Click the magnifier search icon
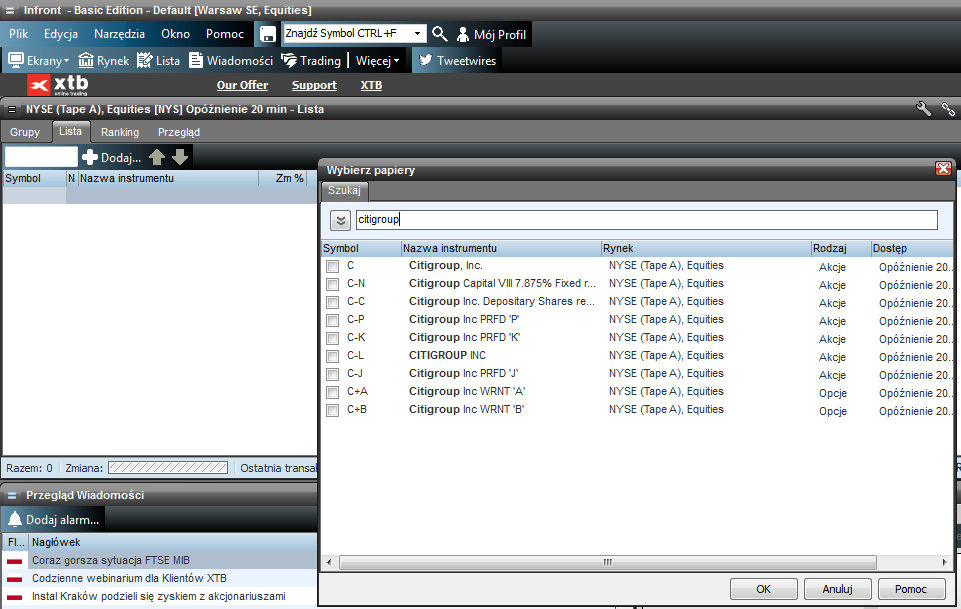This screenshot has height=609, width=961. coord(439,34)
